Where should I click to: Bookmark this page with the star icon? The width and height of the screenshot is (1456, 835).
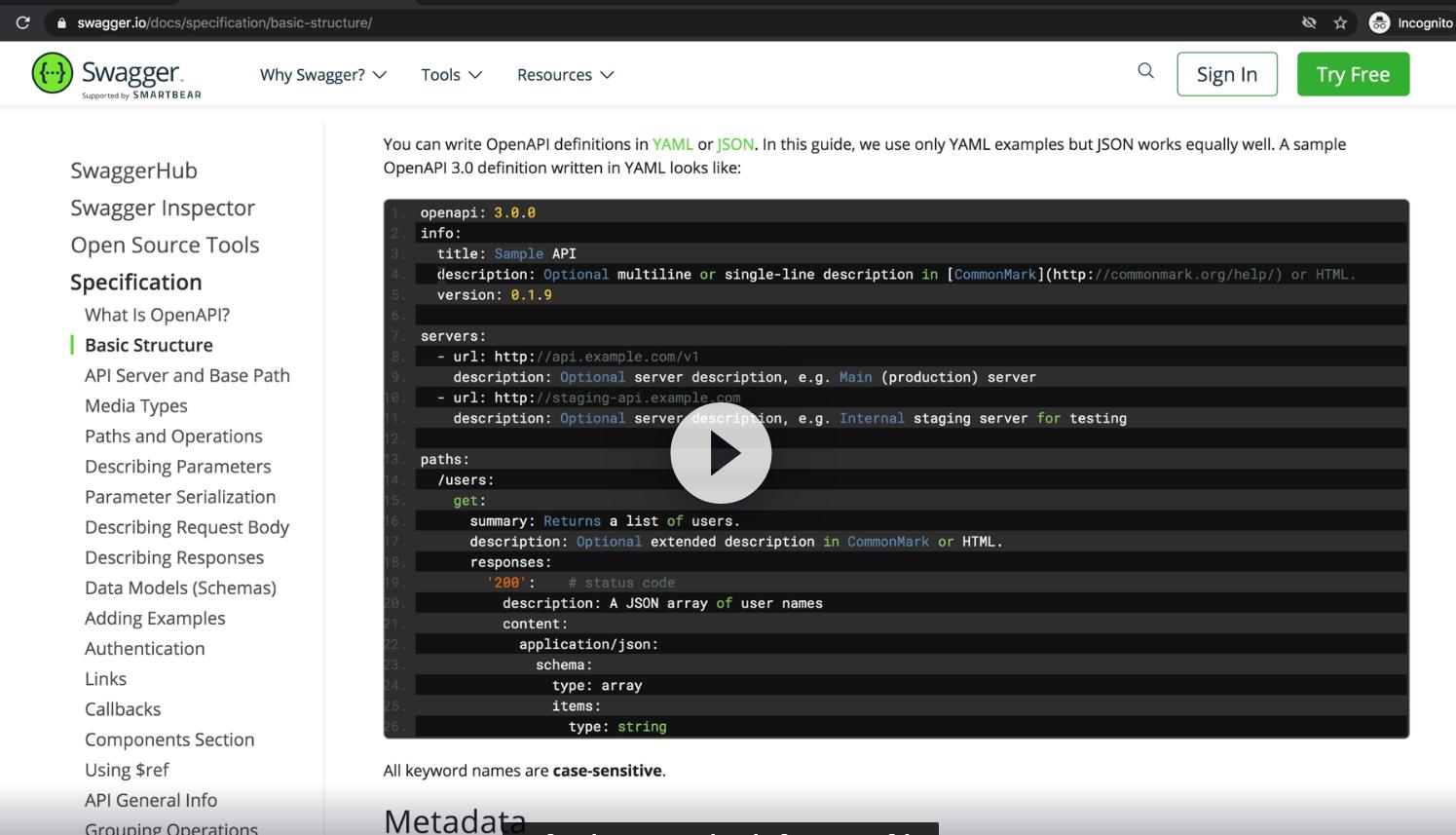point(1340,22)
